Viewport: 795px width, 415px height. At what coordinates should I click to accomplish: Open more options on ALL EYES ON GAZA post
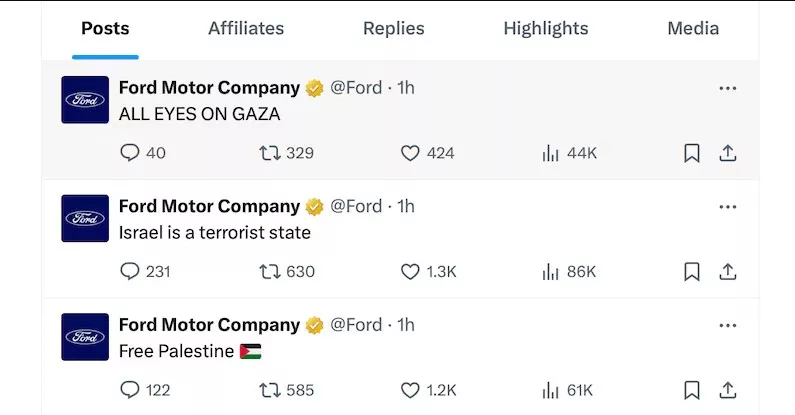pos(728,88)
